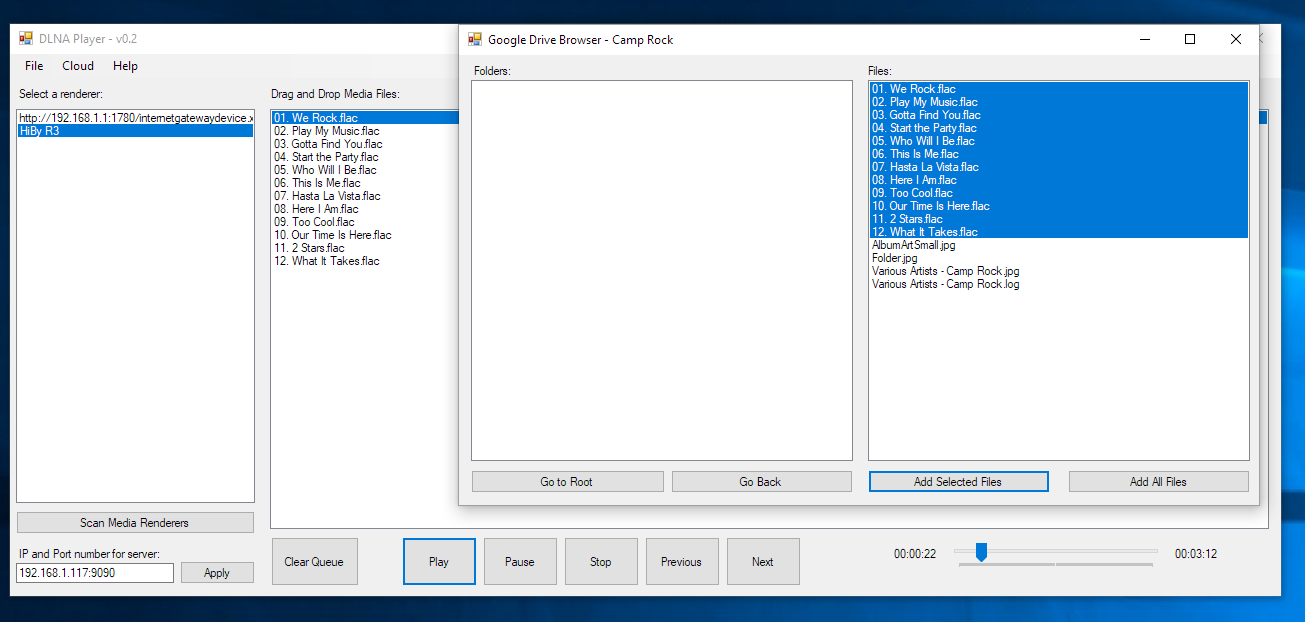Viewport: 1305px width, 622px height.
Task: Click Add All Files button
Action: 1159,482
